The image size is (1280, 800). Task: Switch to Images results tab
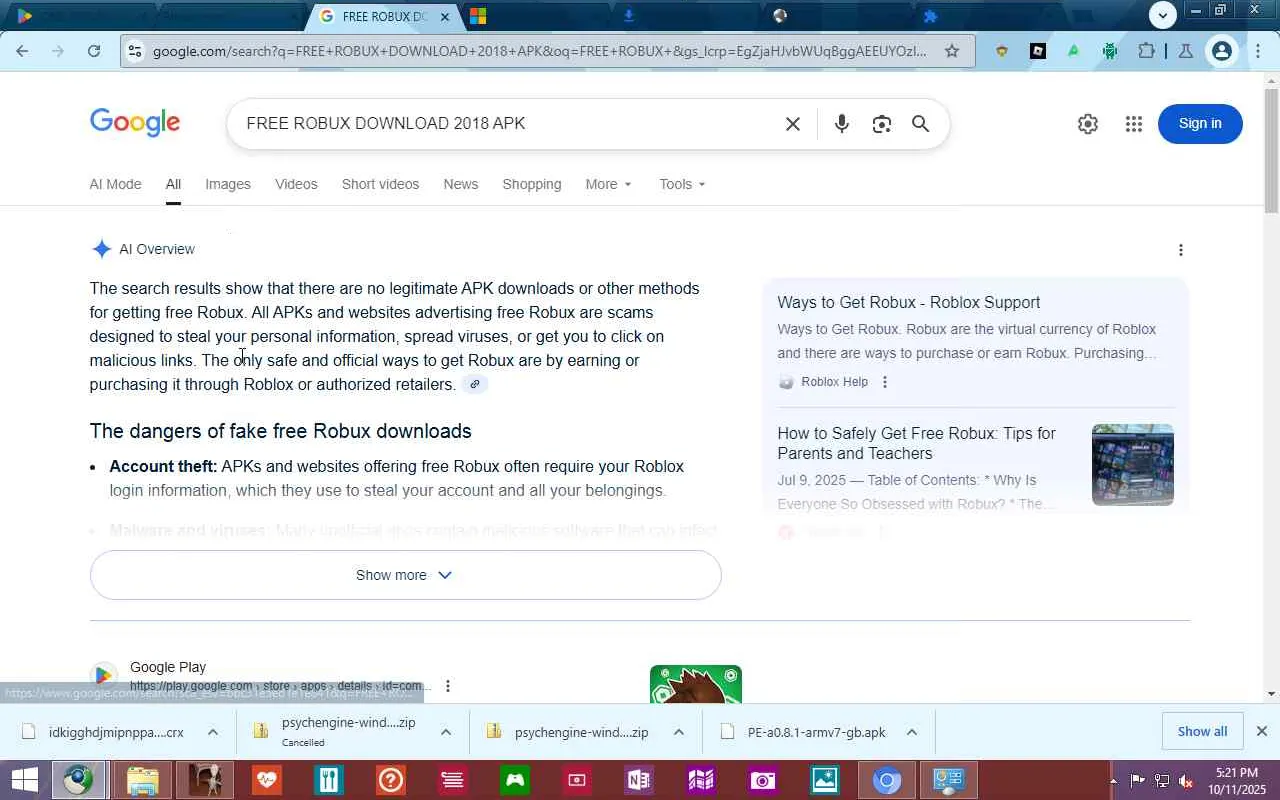pos(228,184)
